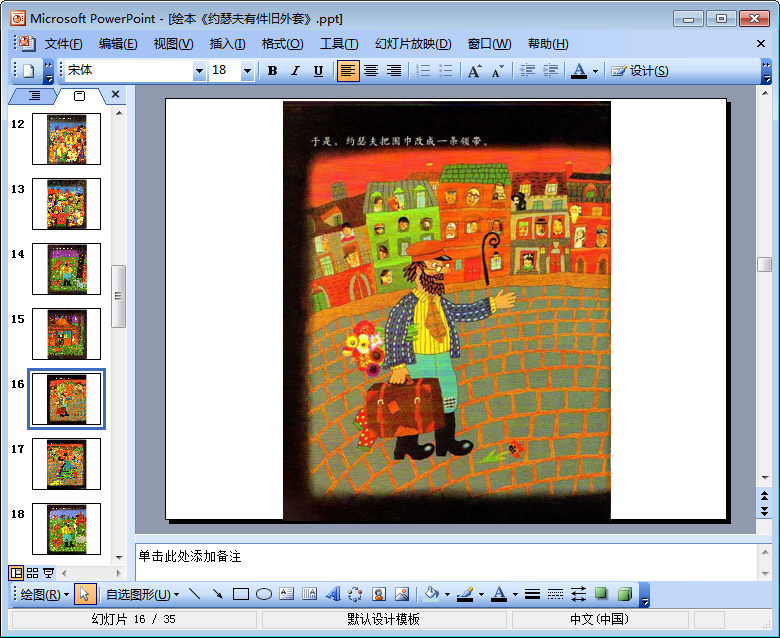Switch to the Slides thumbnail tab
The height and width of the screenshot is (638, 780).
click(80, 95)
